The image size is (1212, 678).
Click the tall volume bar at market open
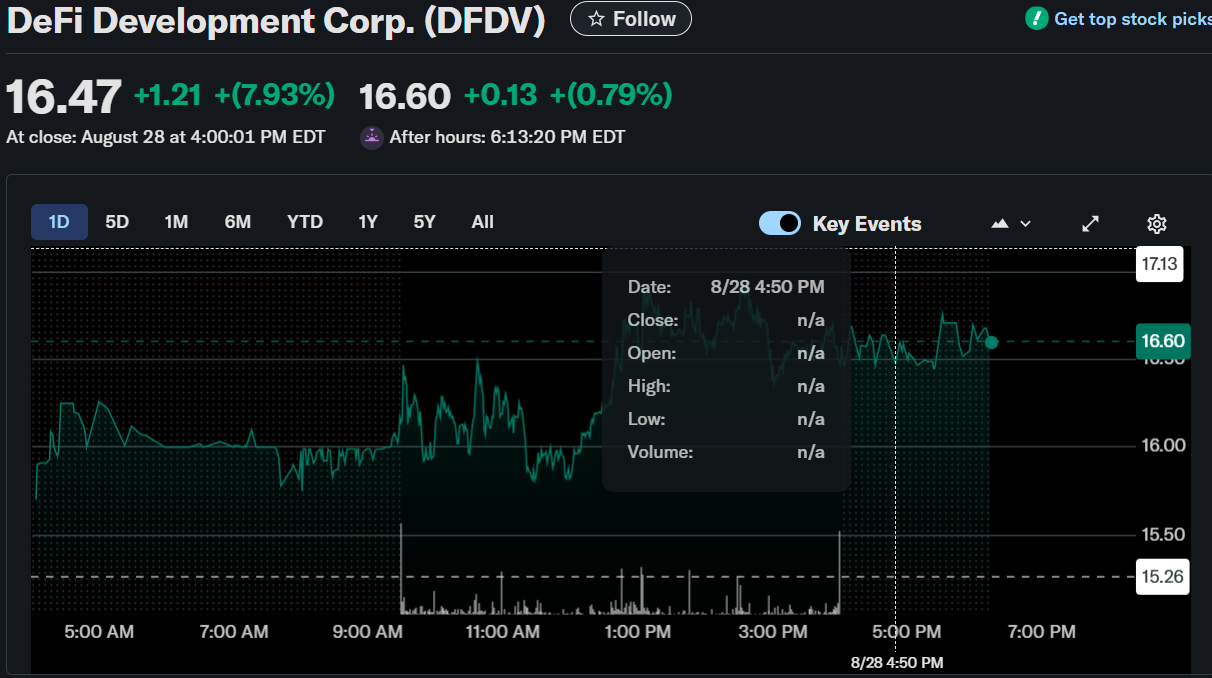[401, 568]
